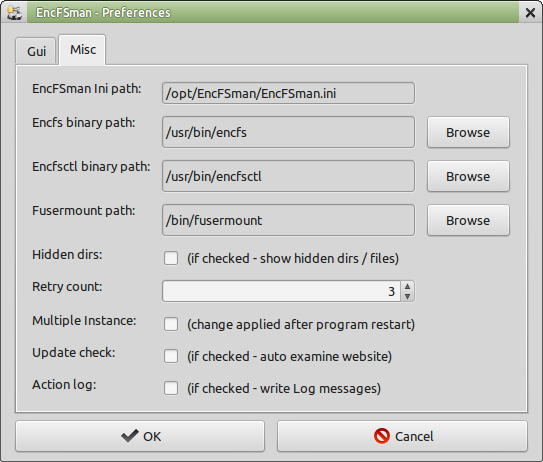Focus the Encfs binary path field

point(288,132)
